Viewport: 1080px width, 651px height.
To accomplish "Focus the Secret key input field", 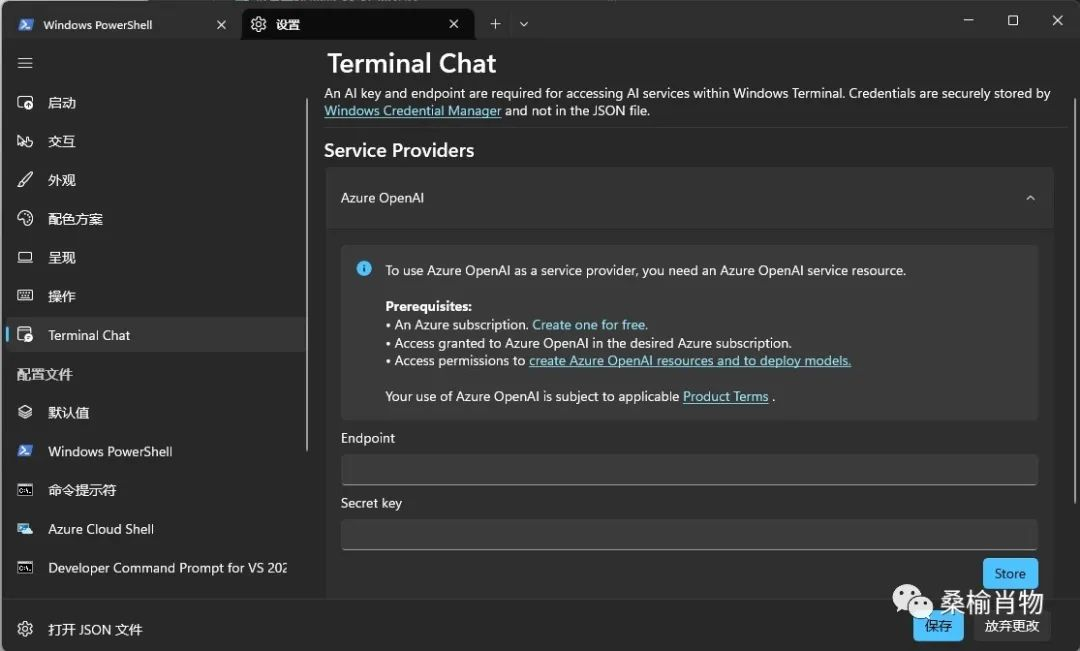I will coord(689,534).
